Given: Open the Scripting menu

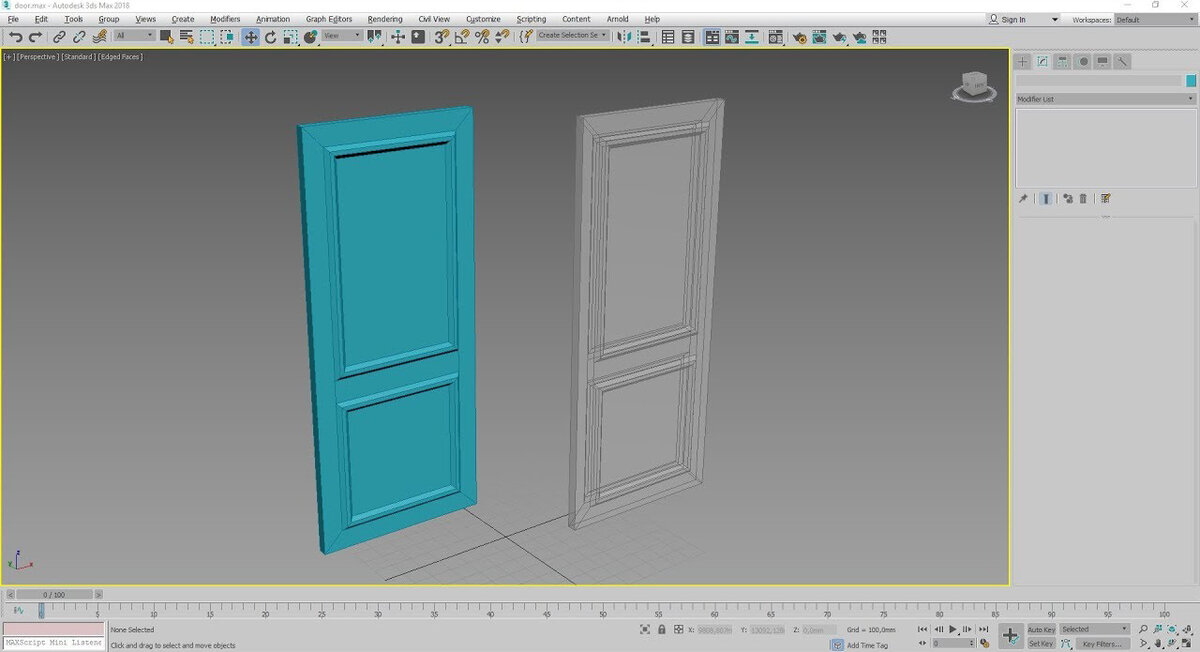Looking at the screenshot, I should (531, 19).
